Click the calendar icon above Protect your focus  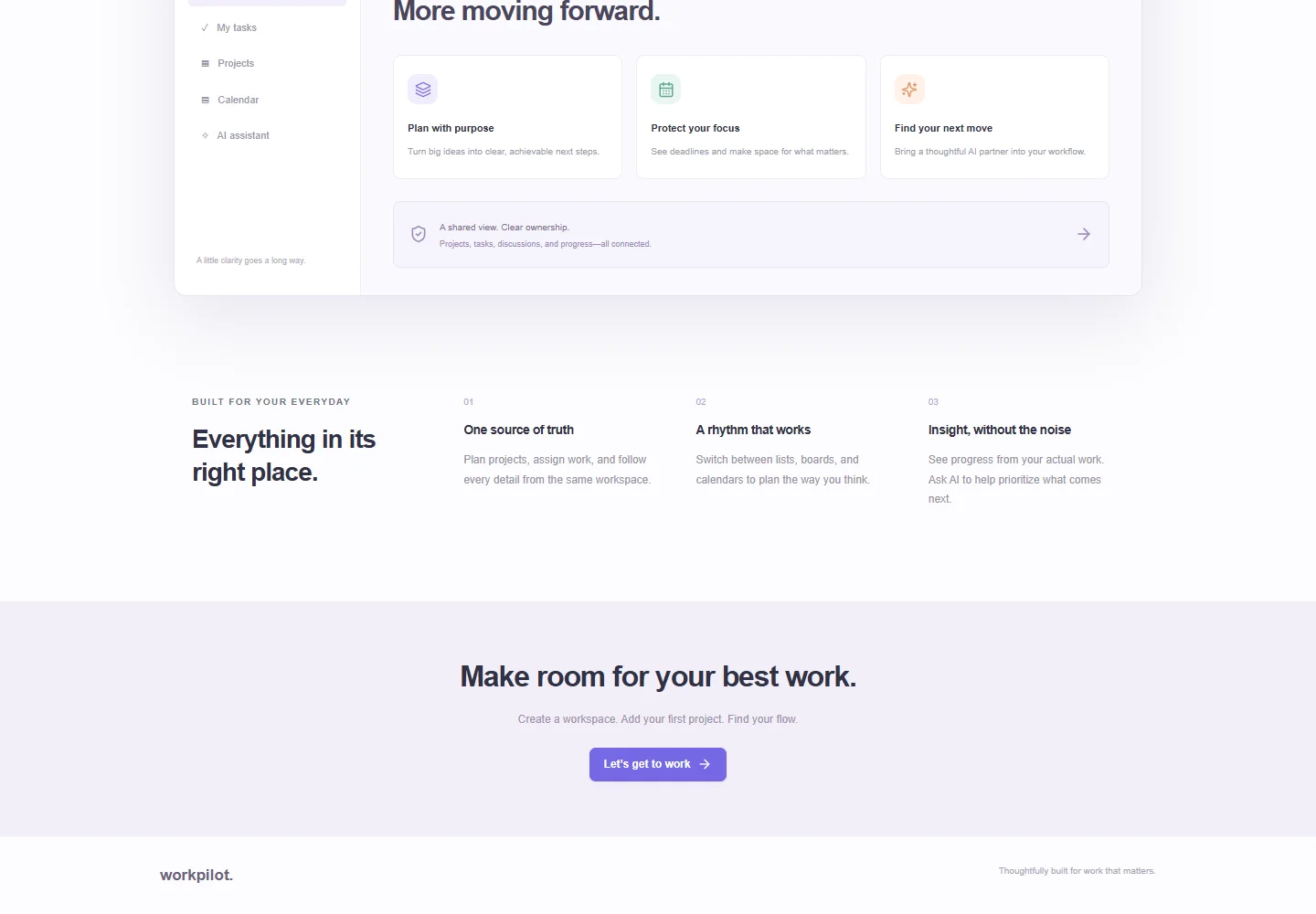pyautogui.click(x=666, y=90)
